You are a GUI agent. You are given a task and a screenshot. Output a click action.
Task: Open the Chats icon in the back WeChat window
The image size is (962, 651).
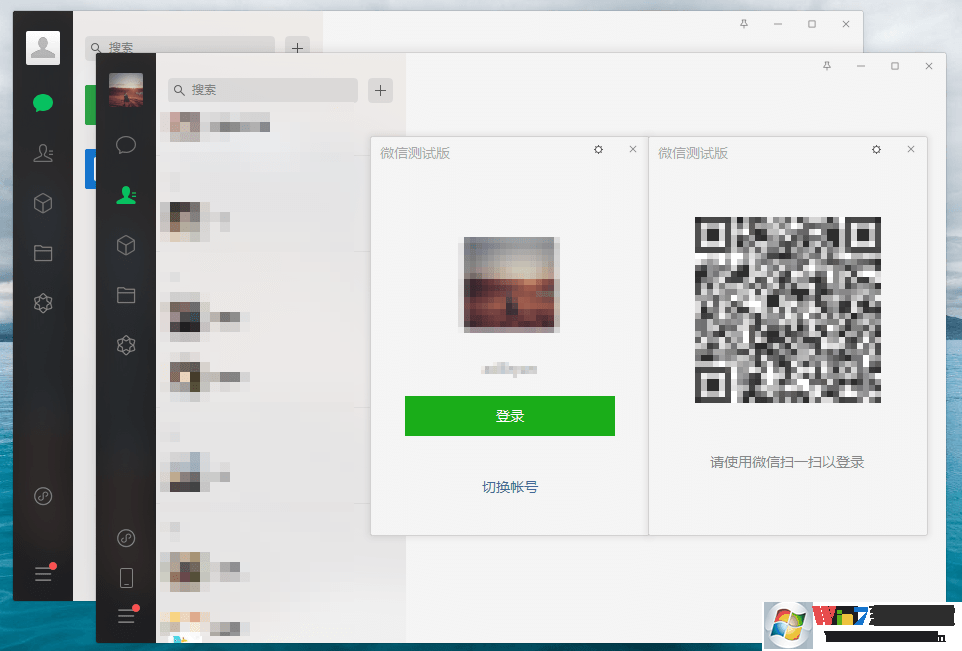point(43,102)
